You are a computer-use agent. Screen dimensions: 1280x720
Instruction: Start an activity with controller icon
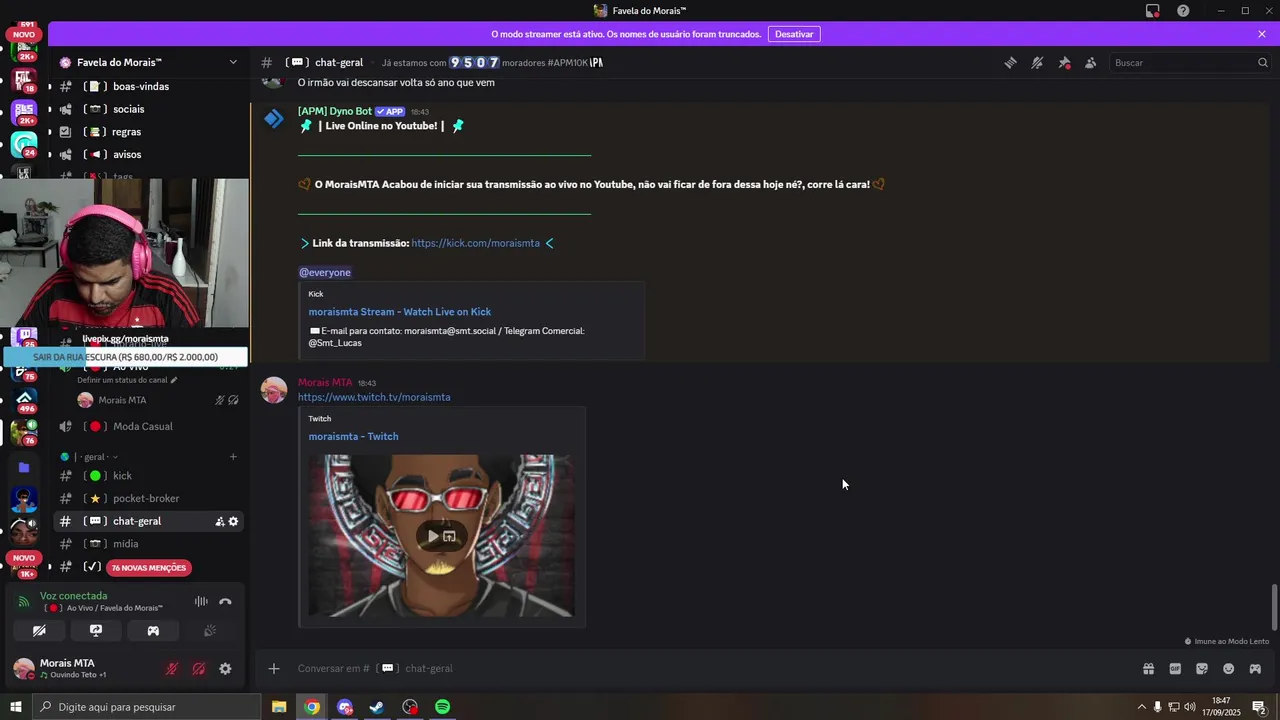coord(153,631)
